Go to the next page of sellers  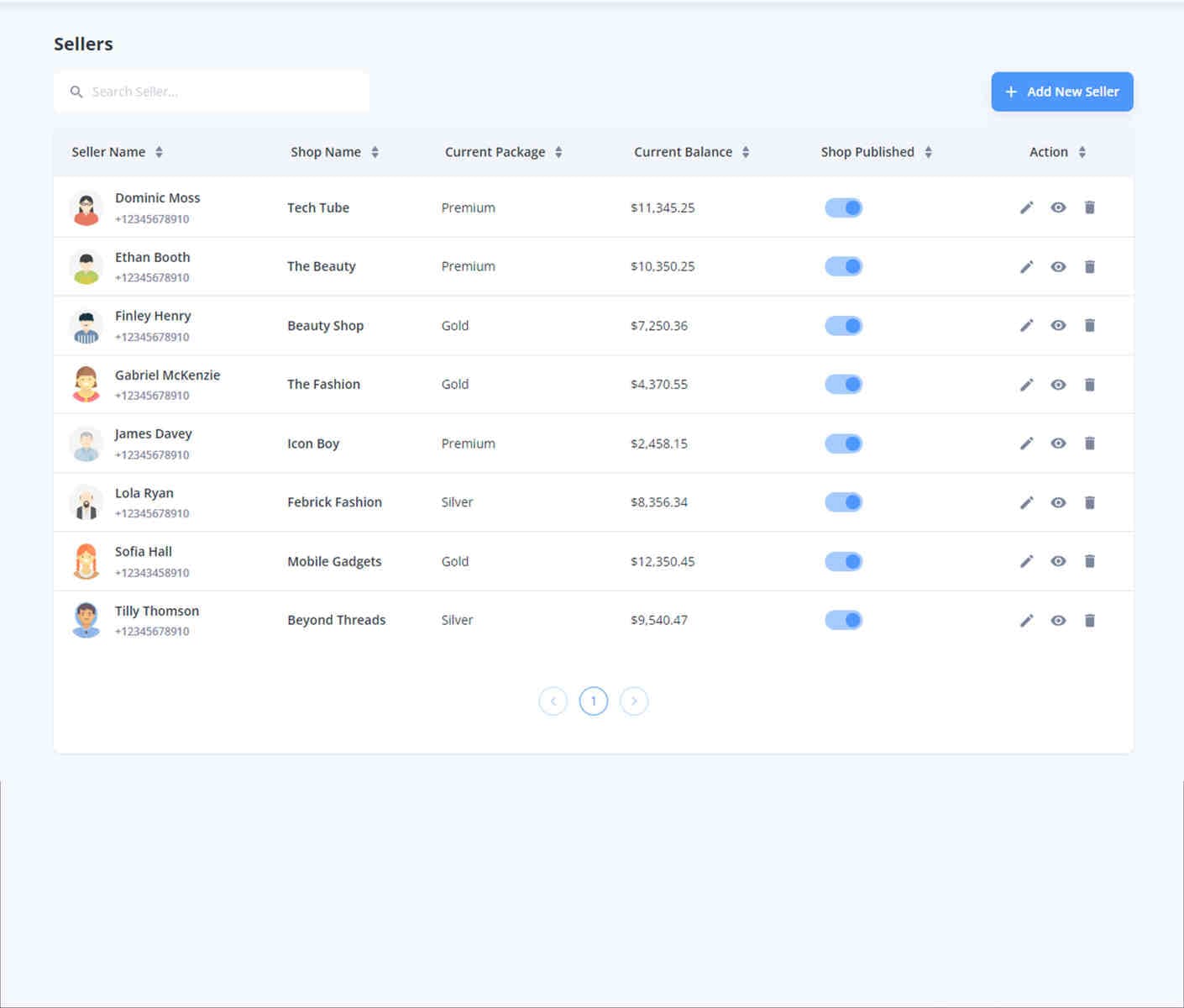click(x=634, y=701)
